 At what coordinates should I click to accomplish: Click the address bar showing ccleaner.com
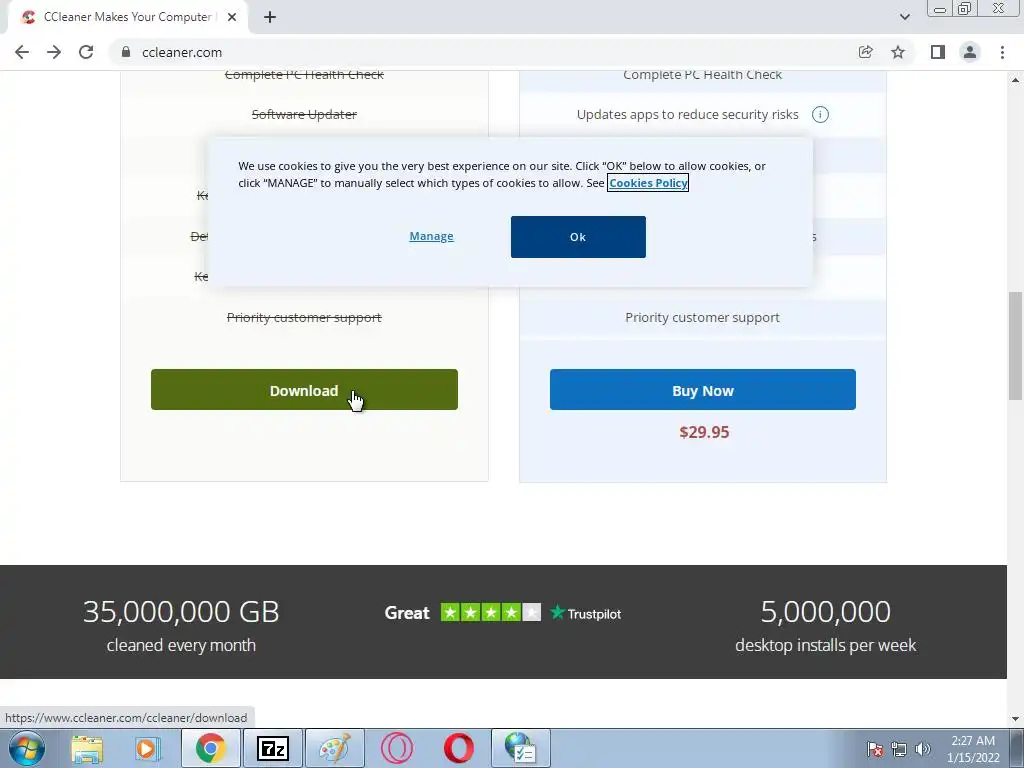[x=483, y=52]
